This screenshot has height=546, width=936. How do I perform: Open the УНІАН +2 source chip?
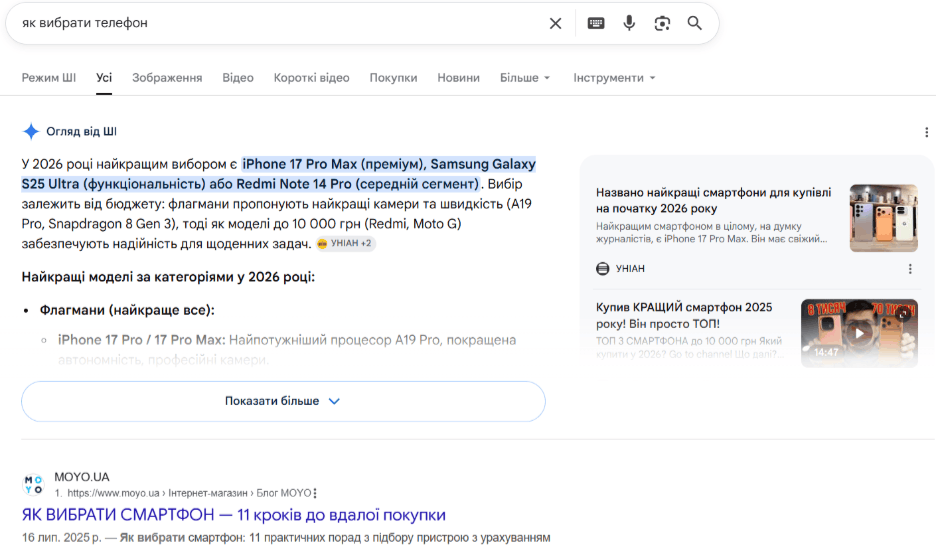(346, 243)
